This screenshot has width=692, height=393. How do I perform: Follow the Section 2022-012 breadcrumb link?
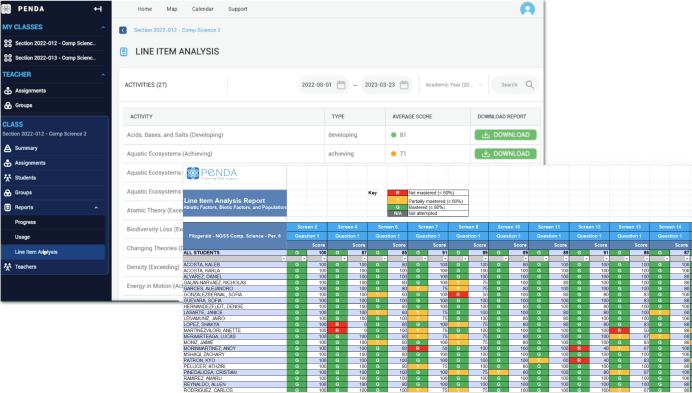click(x=177, y=30)
